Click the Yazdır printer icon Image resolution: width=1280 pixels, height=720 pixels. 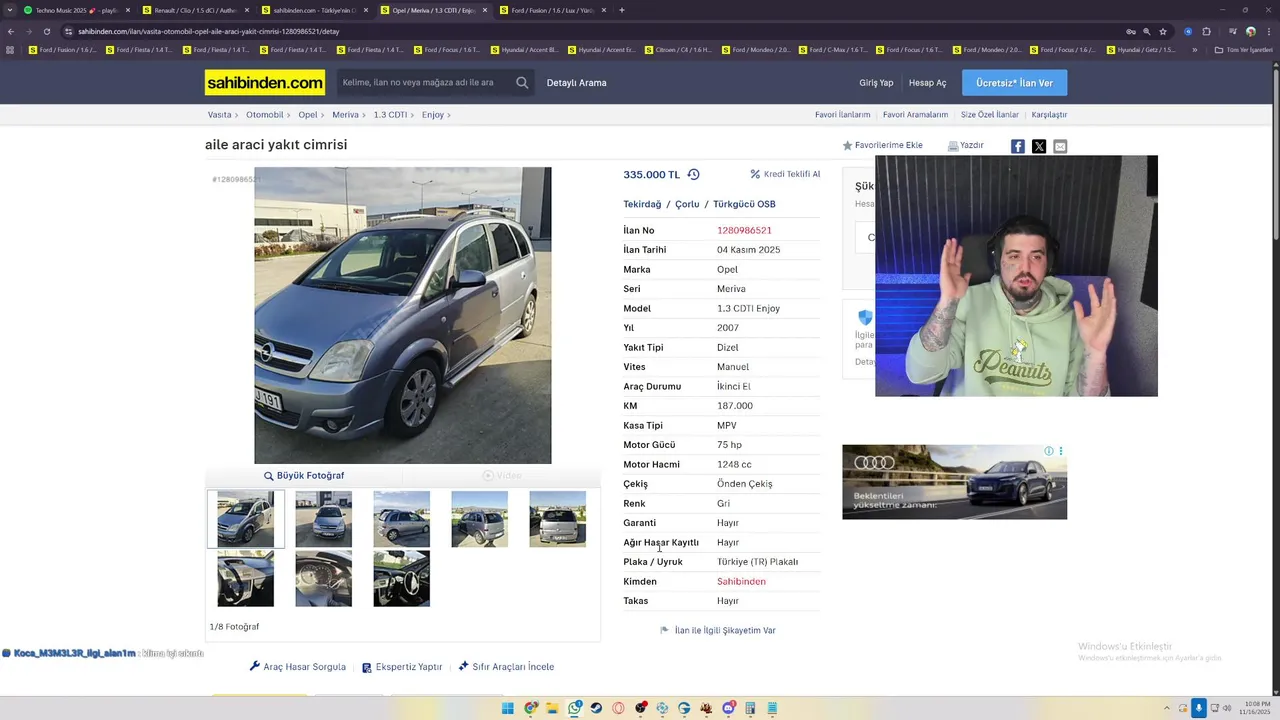(953, 145)
